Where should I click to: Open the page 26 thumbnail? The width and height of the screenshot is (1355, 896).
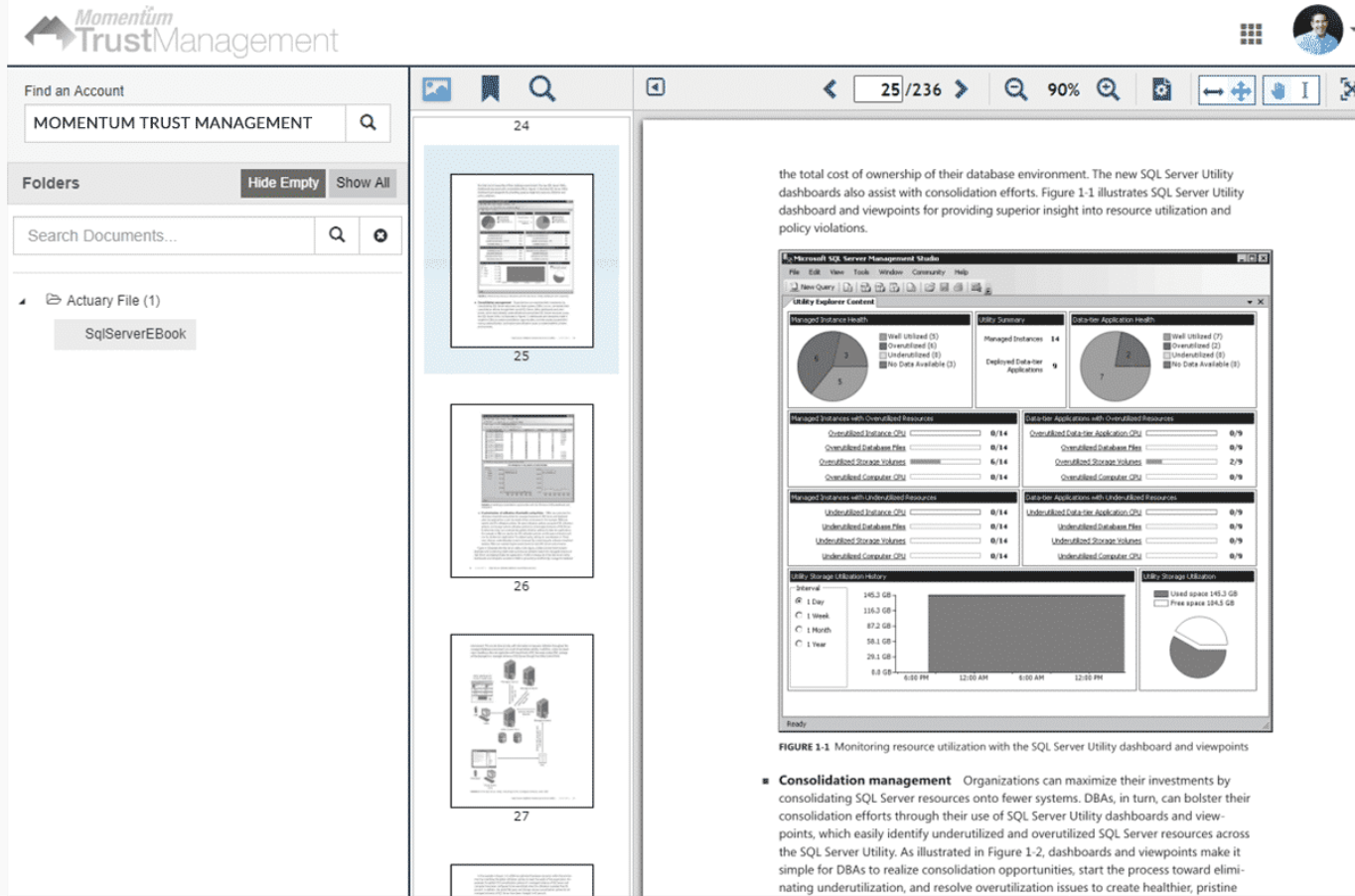[522, 491]
